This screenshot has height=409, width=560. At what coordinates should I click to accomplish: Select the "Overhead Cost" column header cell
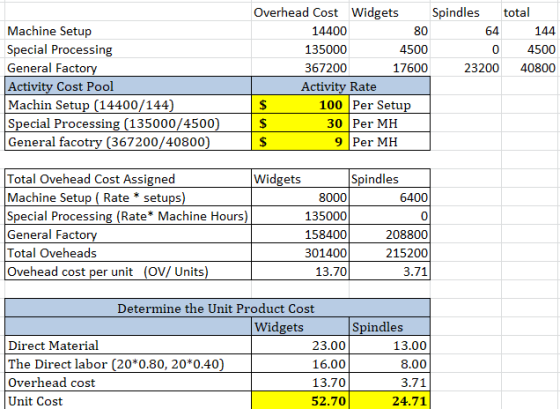click(300, 13)
